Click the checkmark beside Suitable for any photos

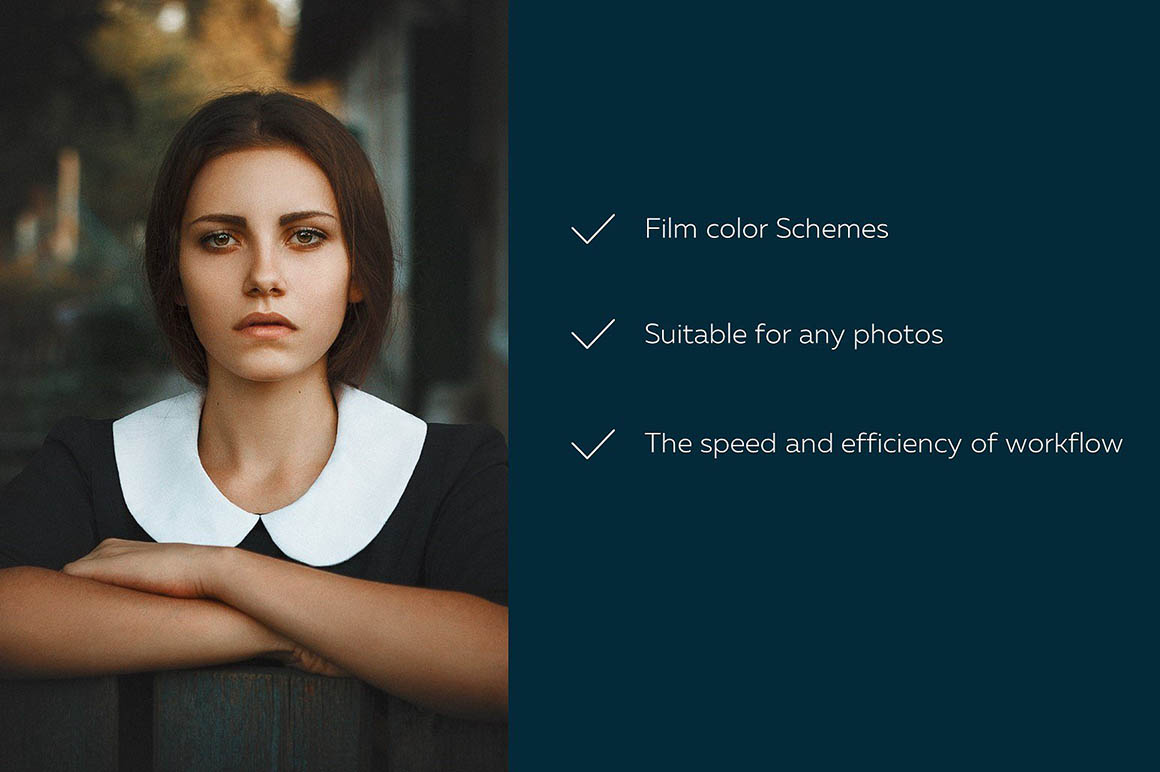click(593, 334)
